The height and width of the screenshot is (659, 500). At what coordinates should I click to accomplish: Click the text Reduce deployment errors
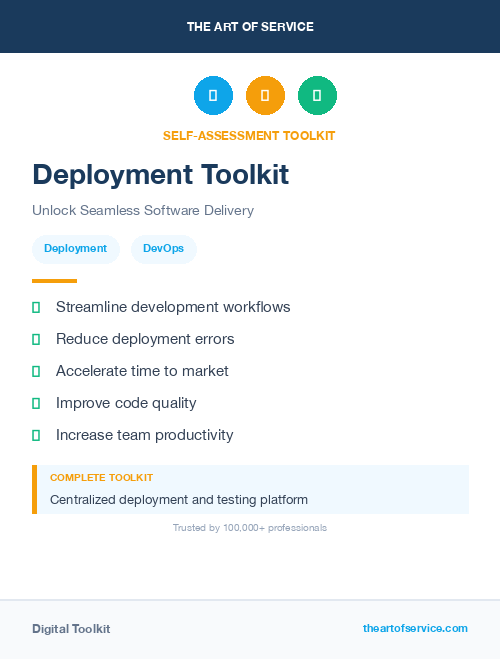[x=145, y=339]
